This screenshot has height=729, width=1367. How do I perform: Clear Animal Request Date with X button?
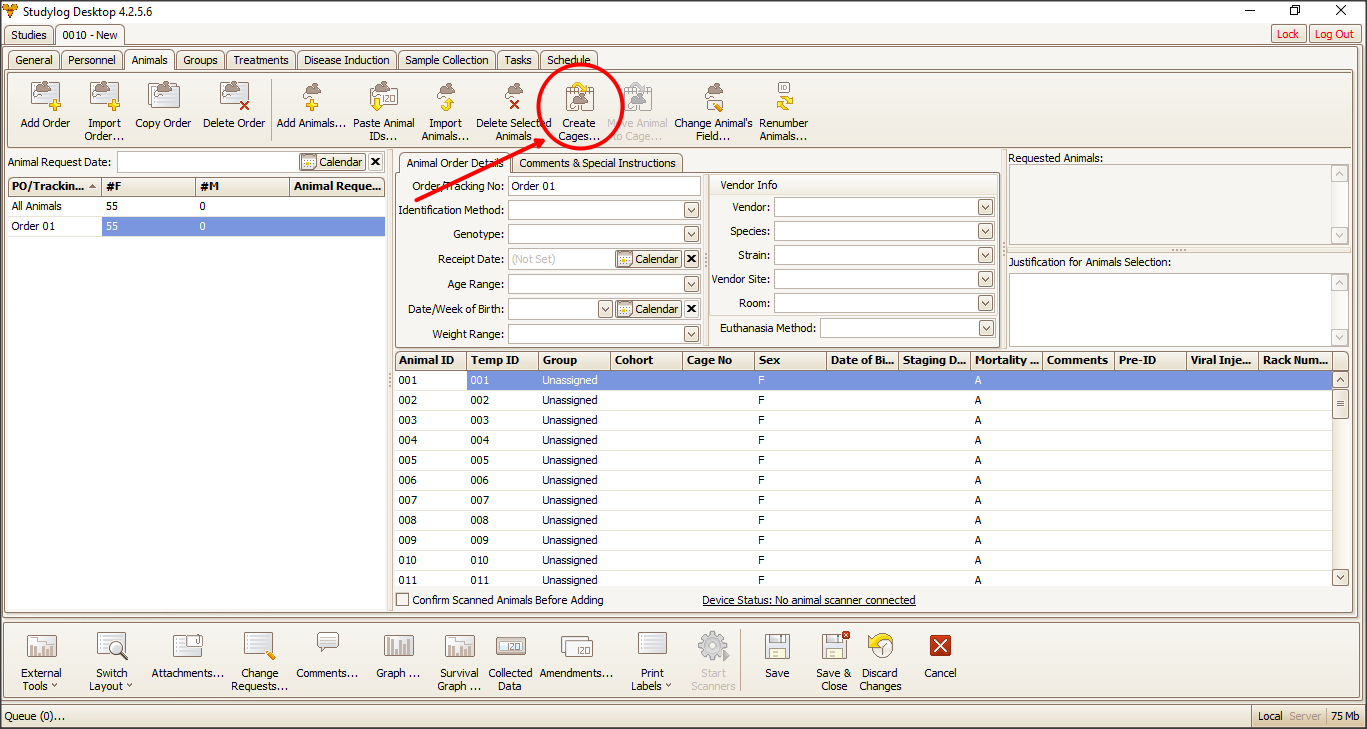pyautogui.click(x=375, y=162)
